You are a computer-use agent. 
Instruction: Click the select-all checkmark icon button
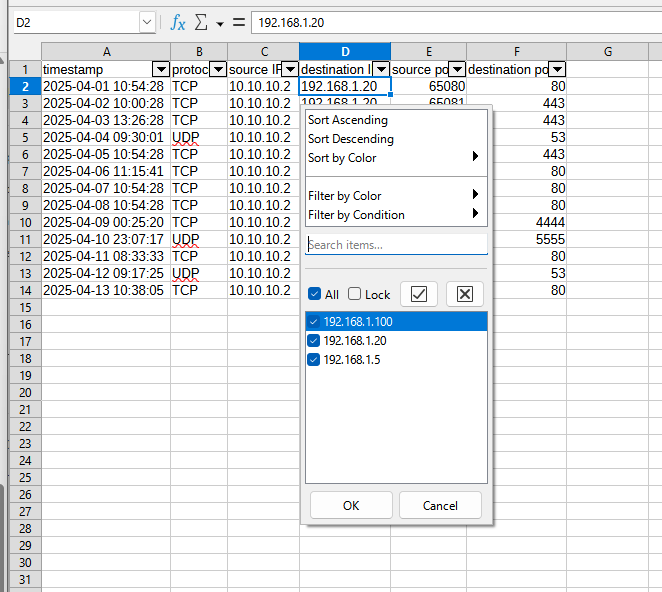[x=419, y=294]
